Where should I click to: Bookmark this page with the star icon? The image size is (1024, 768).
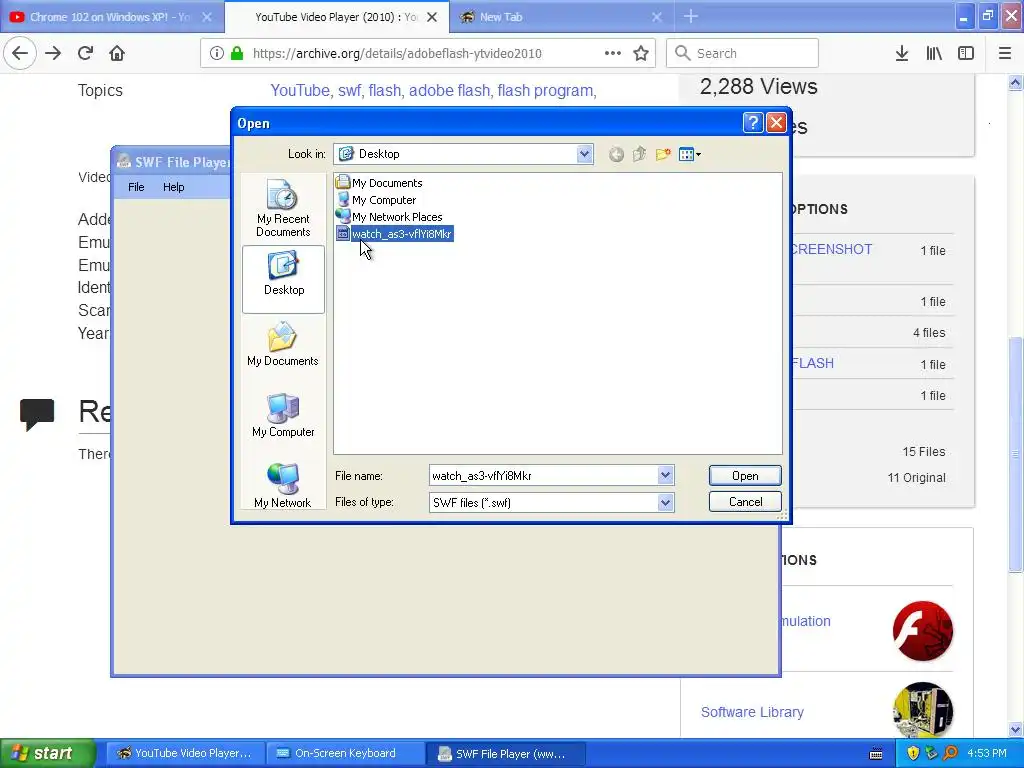coord(641,53)
